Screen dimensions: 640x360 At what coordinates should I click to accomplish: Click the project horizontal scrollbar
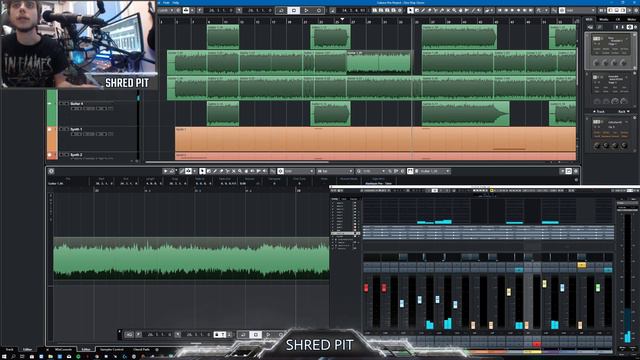237,162
